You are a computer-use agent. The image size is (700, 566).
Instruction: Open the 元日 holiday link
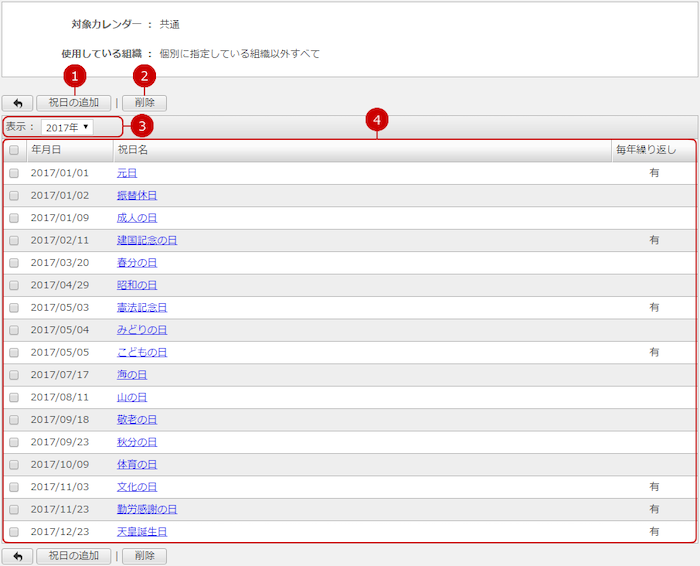127,173
